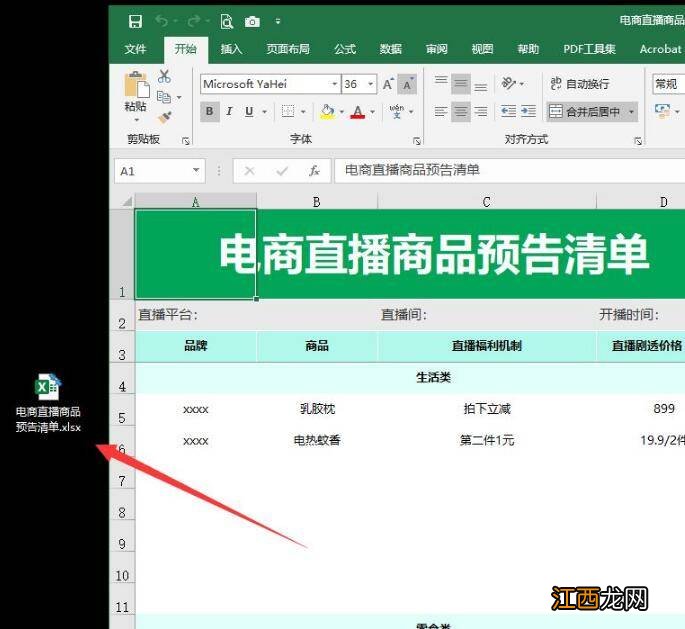Expand the underline style arrow
This screenshot has height=629, width=685.
tap(264, 112)
